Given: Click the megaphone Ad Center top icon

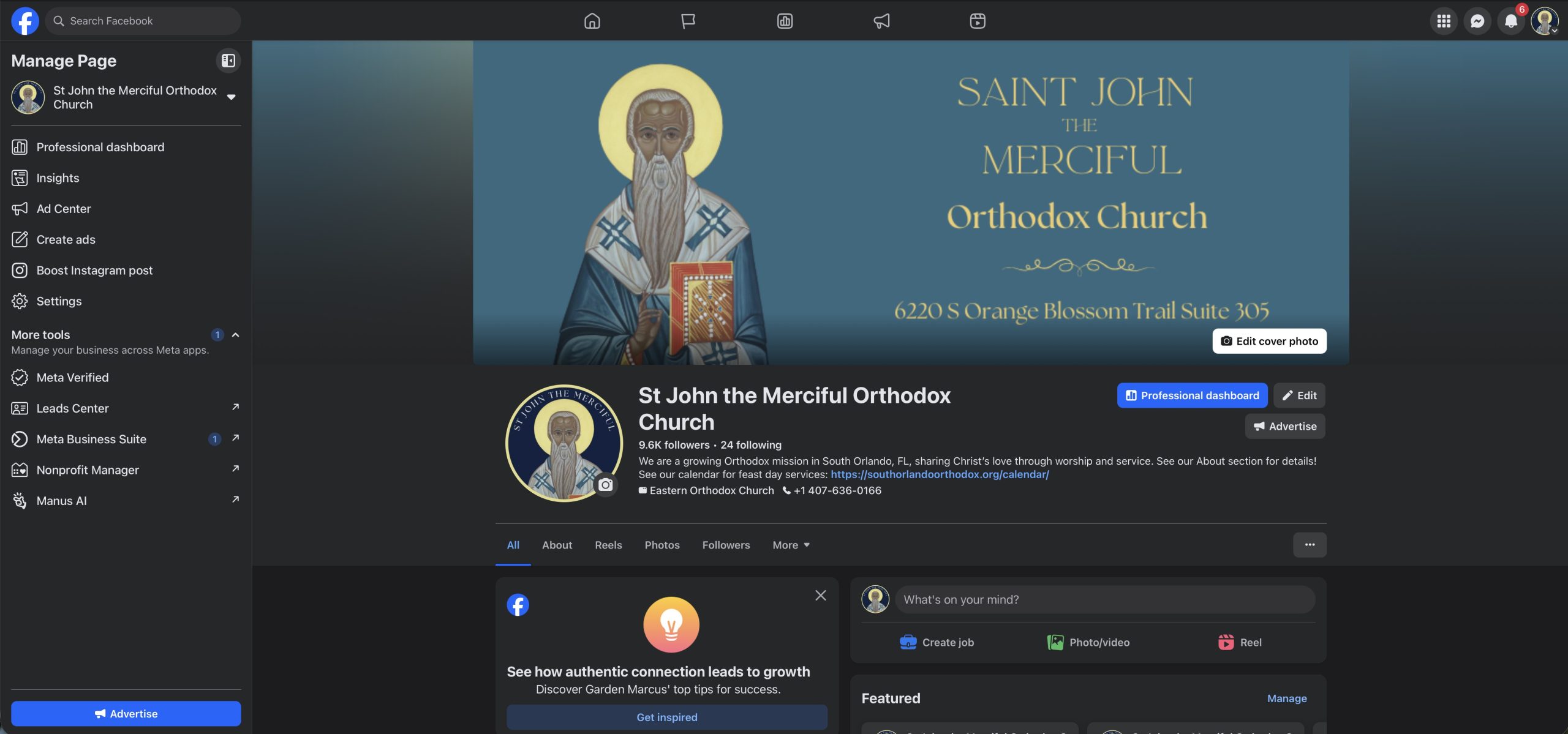Looking at the screenshot, I should (x=881, y=21).
